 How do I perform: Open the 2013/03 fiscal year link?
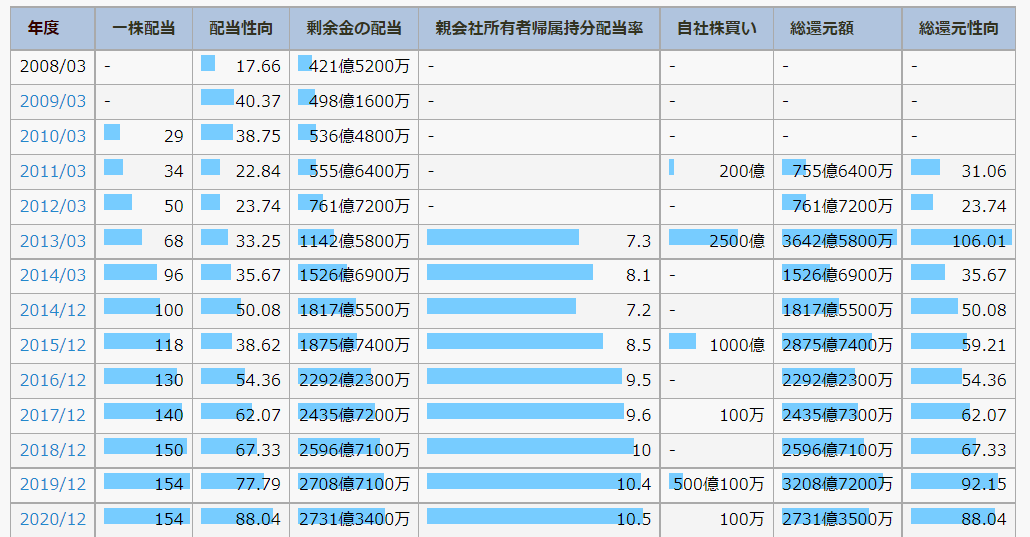point(53,241)
